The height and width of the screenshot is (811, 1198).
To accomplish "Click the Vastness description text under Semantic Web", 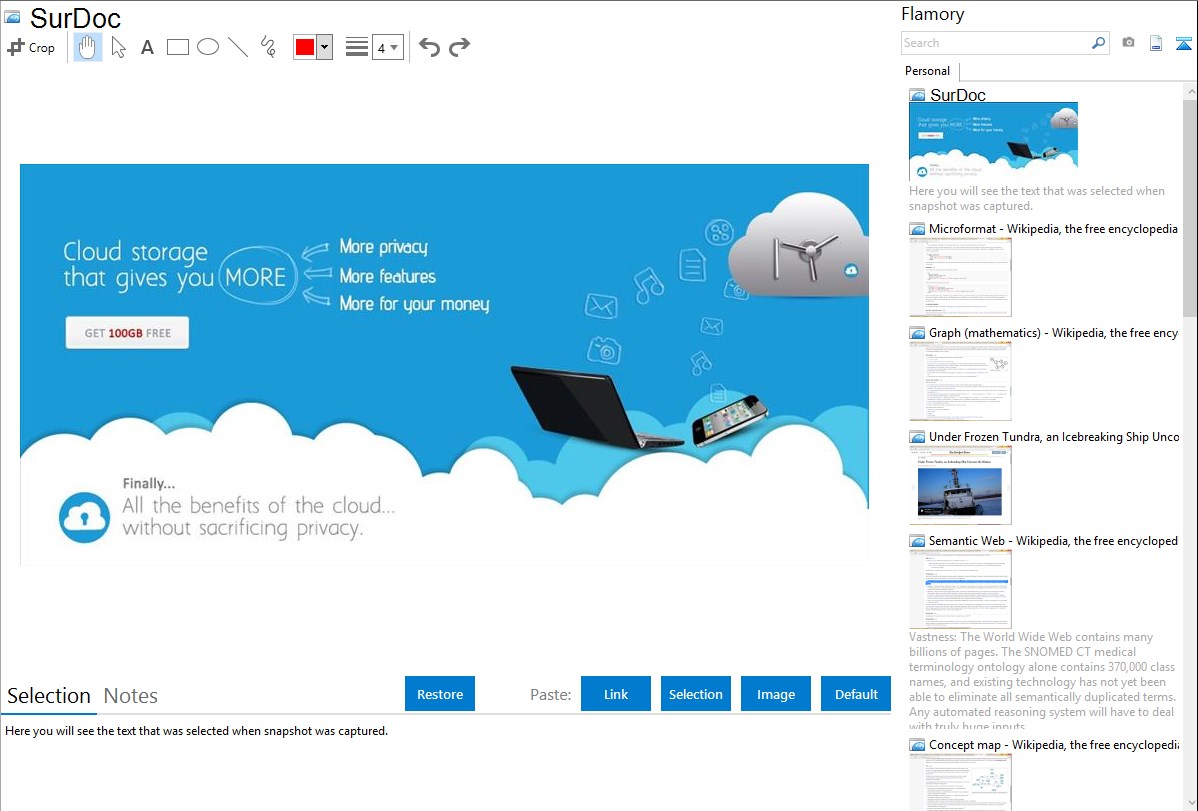I will click(1042, 681).
